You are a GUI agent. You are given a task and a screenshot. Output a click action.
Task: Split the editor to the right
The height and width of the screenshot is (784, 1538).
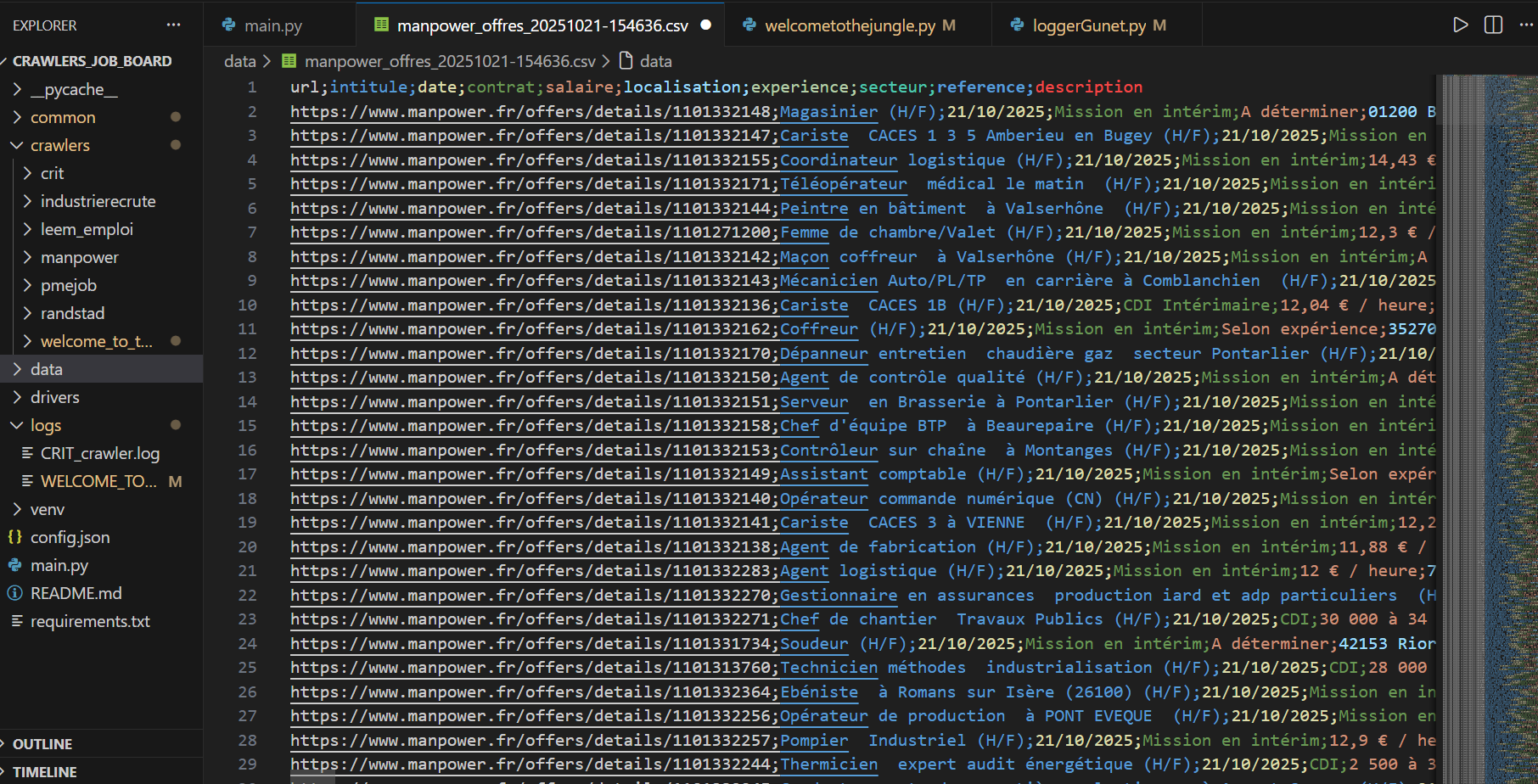1493,25
